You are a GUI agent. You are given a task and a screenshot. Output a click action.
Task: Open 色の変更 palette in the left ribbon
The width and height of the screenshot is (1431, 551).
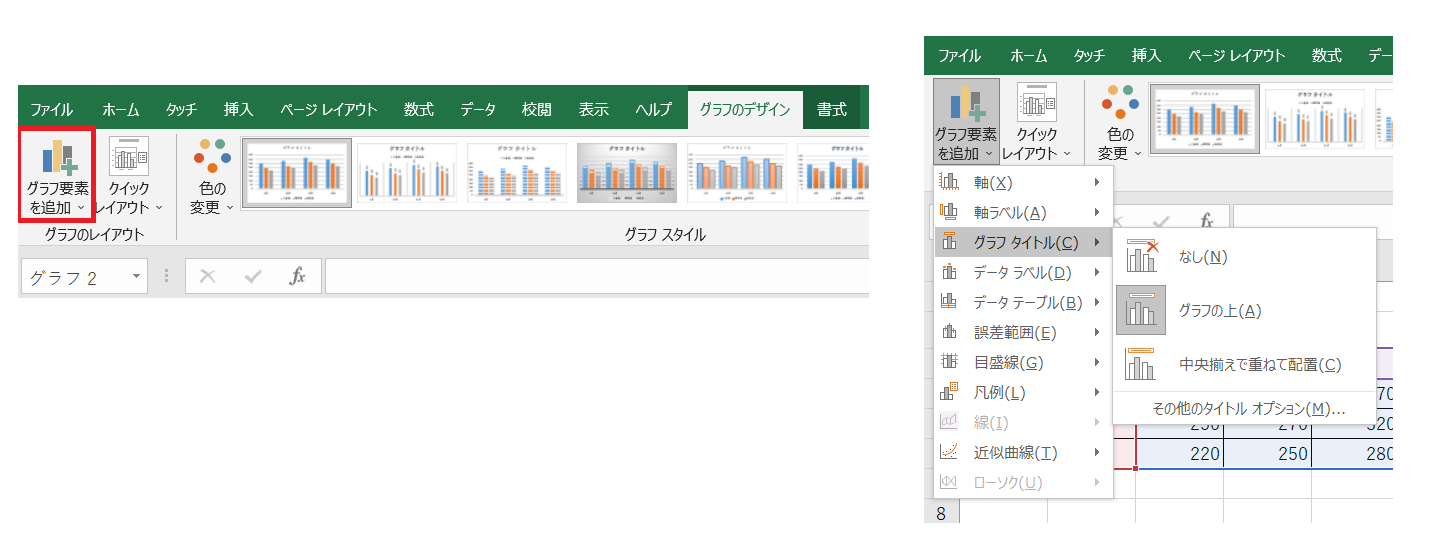click(212, 175)
